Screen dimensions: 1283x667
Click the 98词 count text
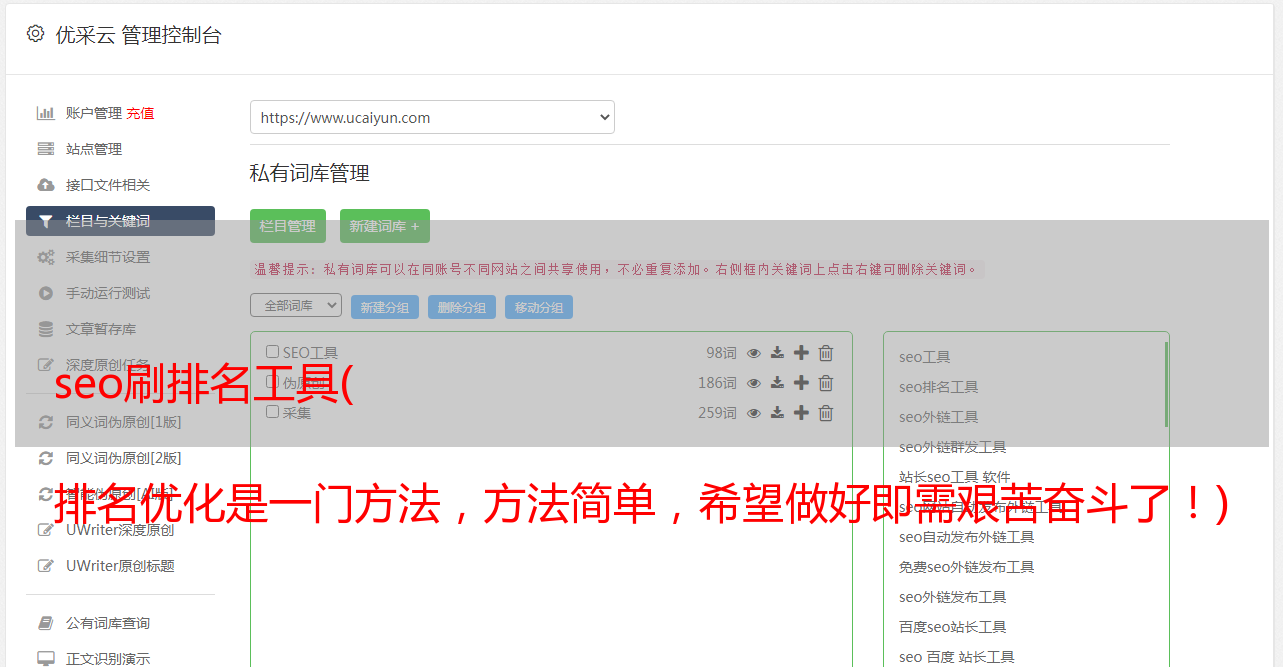tap(721, 353)
